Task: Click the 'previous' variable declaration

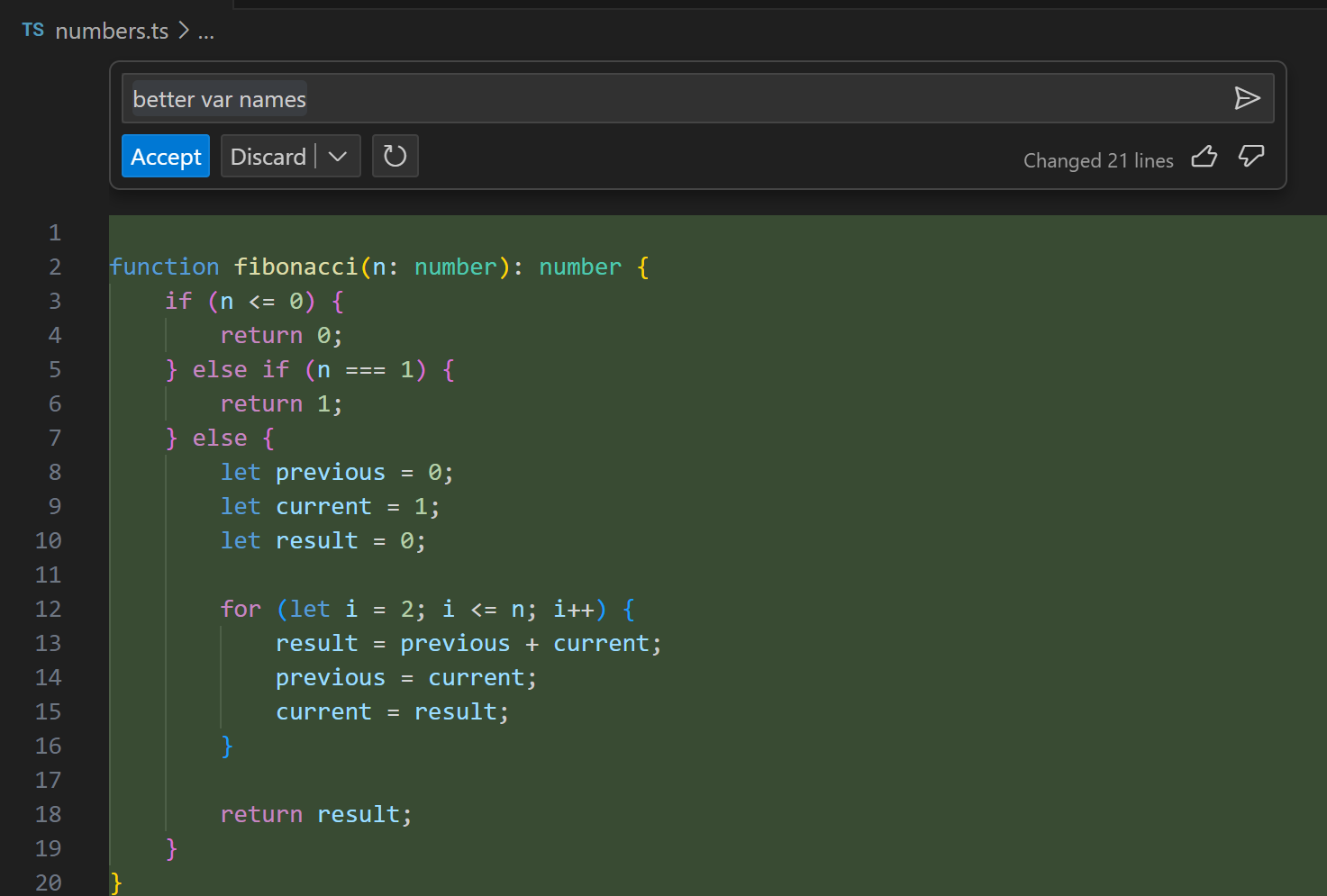Action: coord(330,471)
